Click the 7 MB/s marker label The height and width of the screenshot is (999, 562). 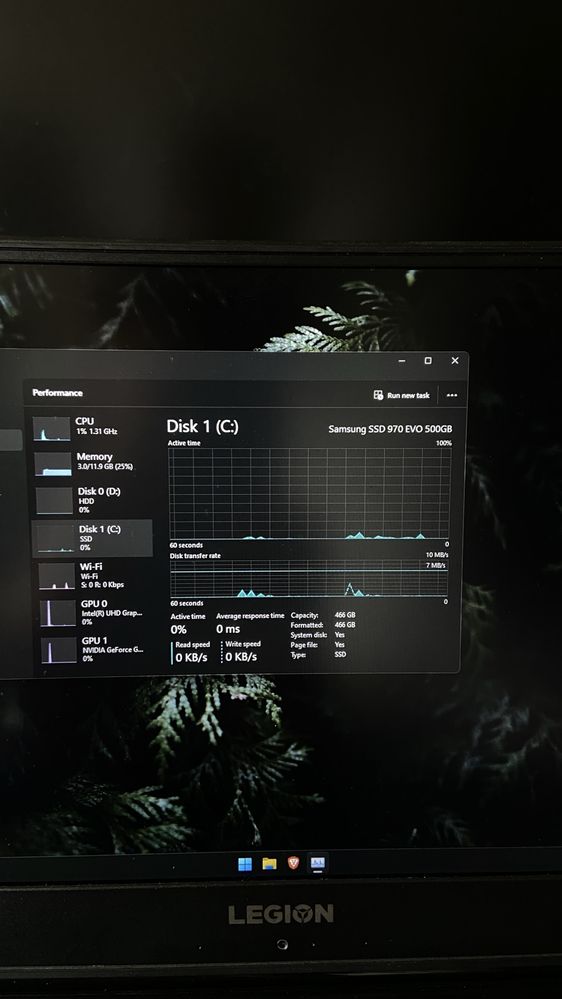coord(436,565)
